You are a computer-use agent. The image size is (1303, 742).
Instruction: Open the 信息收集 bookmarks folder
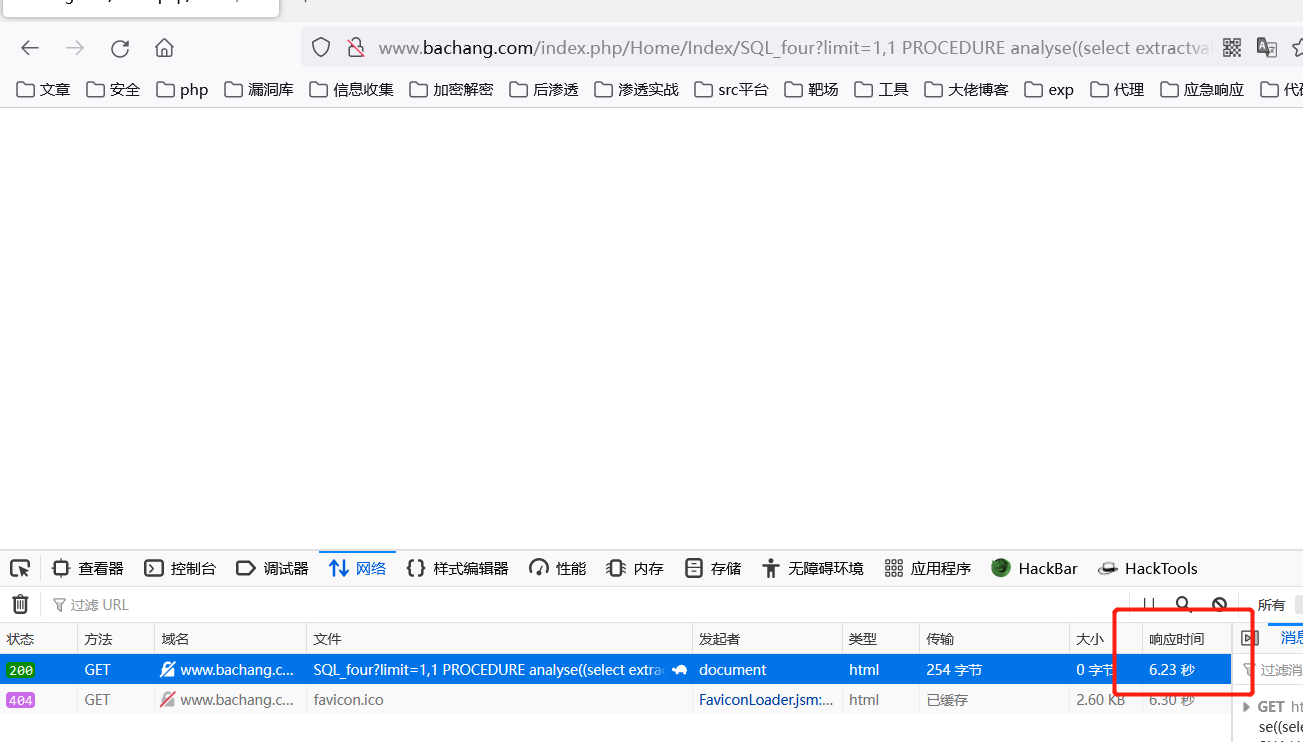352,90
